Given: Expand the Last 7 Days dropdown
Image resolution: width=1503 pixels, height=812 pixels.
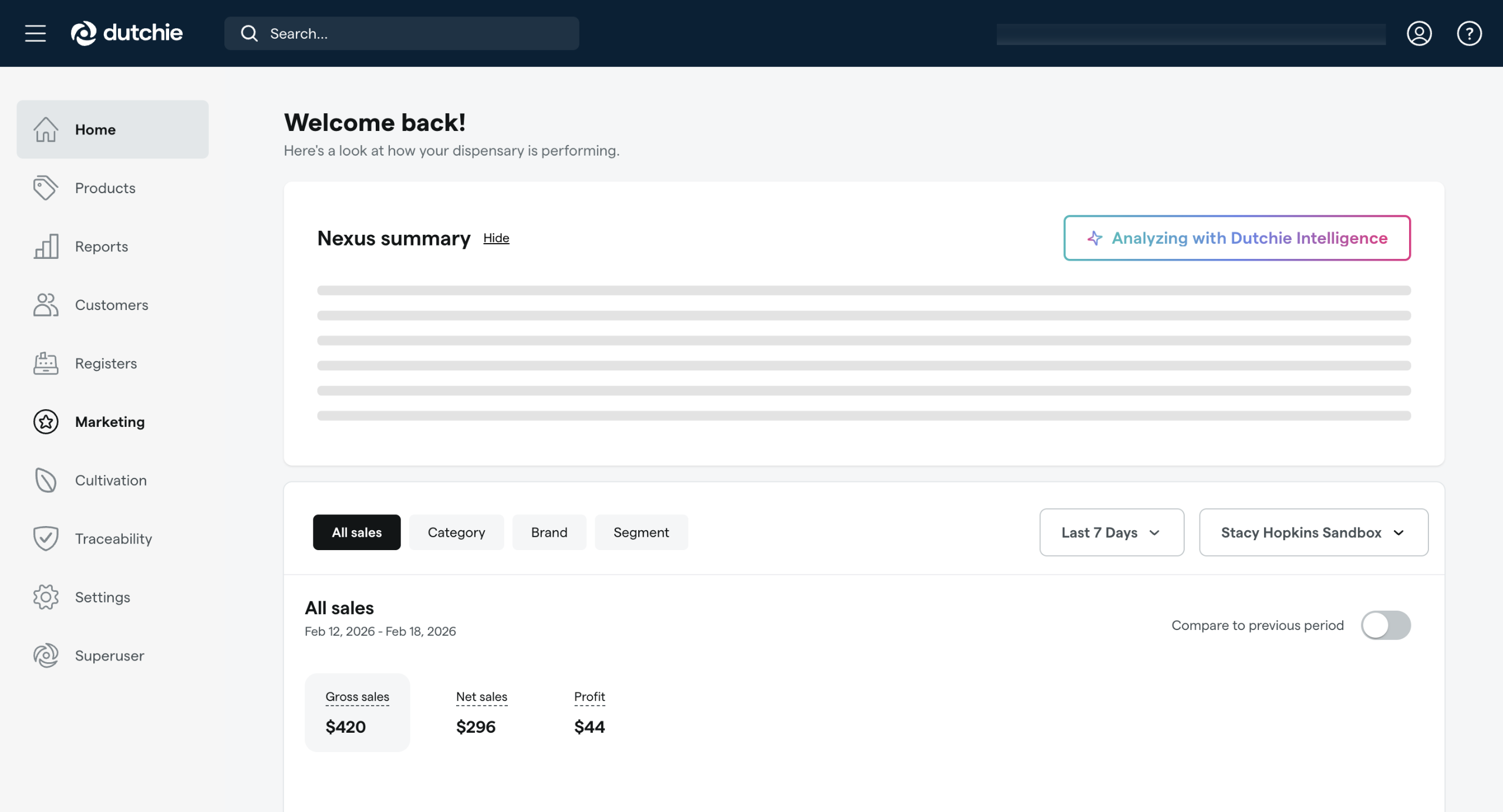Looking at the screenshot, I should click(1111, 533).
